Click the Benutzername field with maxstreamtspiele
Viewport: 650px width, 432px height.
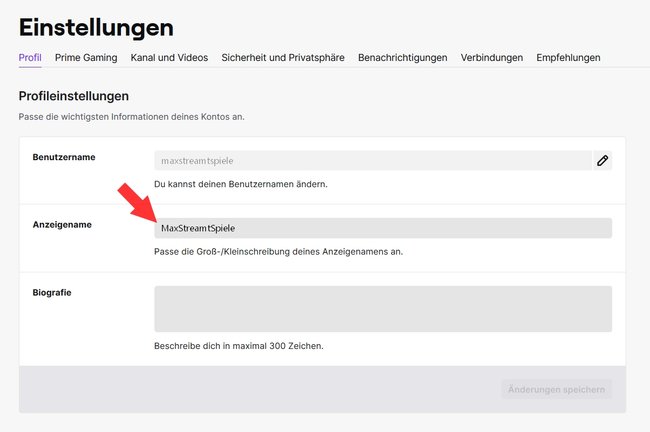tap(373, 160)
